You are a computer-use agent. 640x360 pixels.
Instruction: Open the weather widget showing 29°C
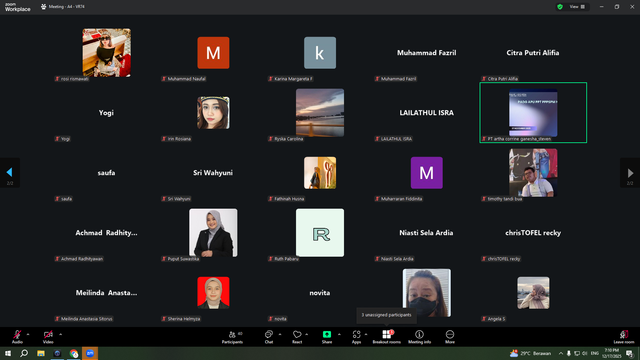530,353
